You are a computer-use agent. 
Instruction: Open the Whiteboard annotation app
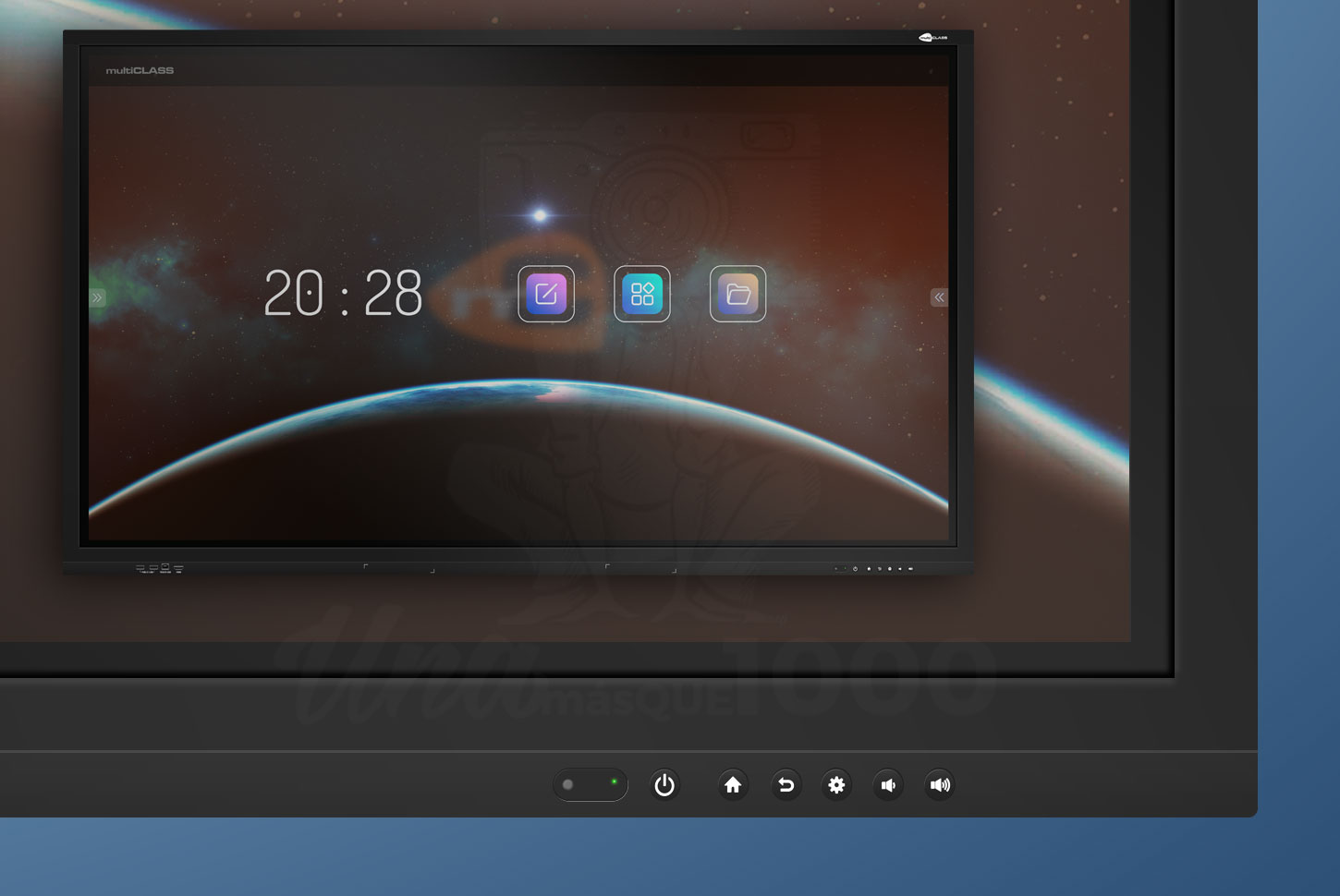pos(546,294)
